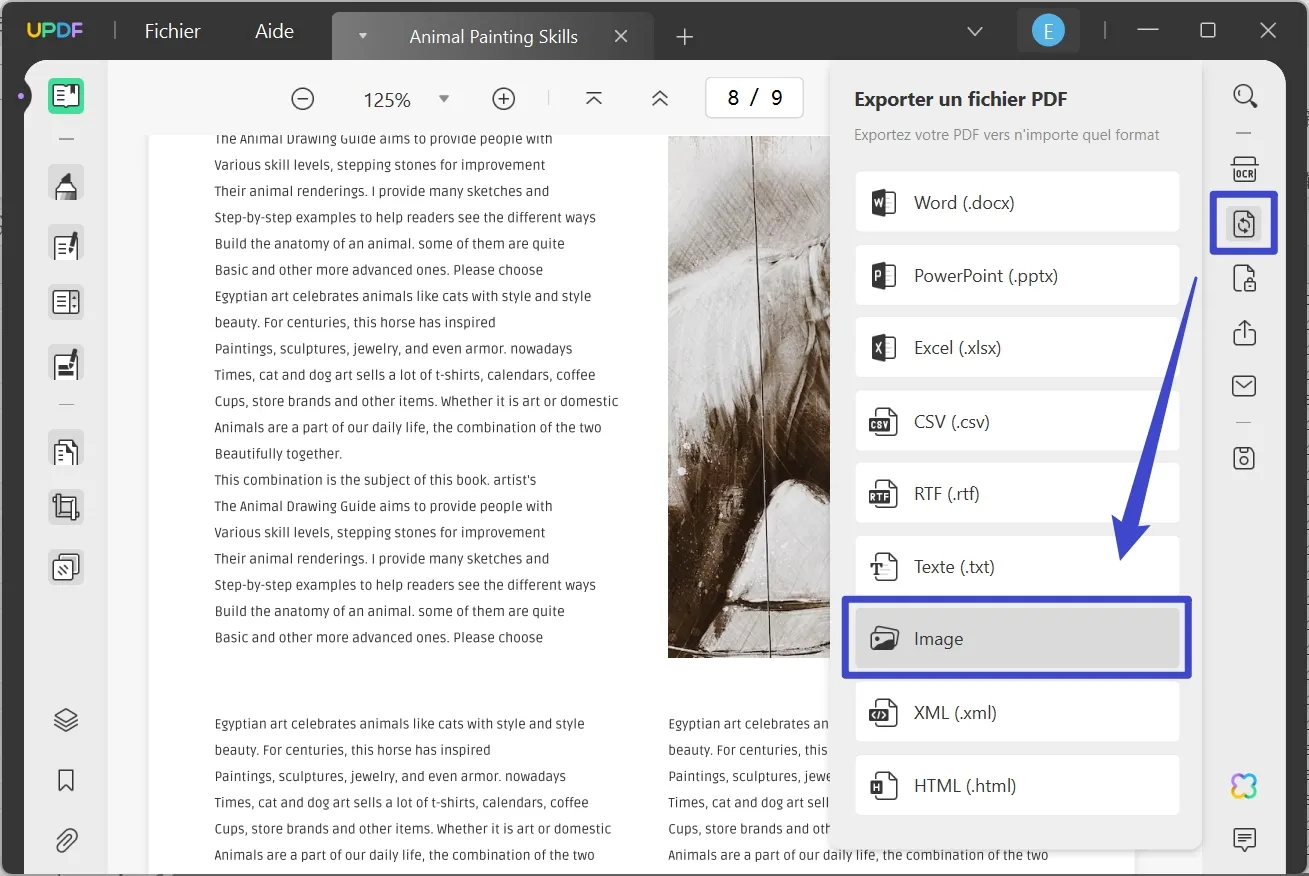Screen dimensions: 1309x876
Task: Open the search tool
Action: tap(1245, 95)
